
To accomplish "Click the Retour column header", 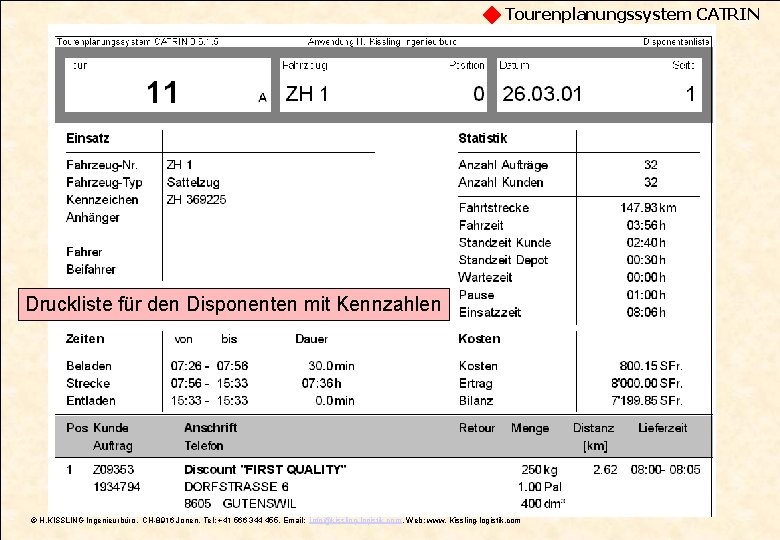I will point(477,428).
